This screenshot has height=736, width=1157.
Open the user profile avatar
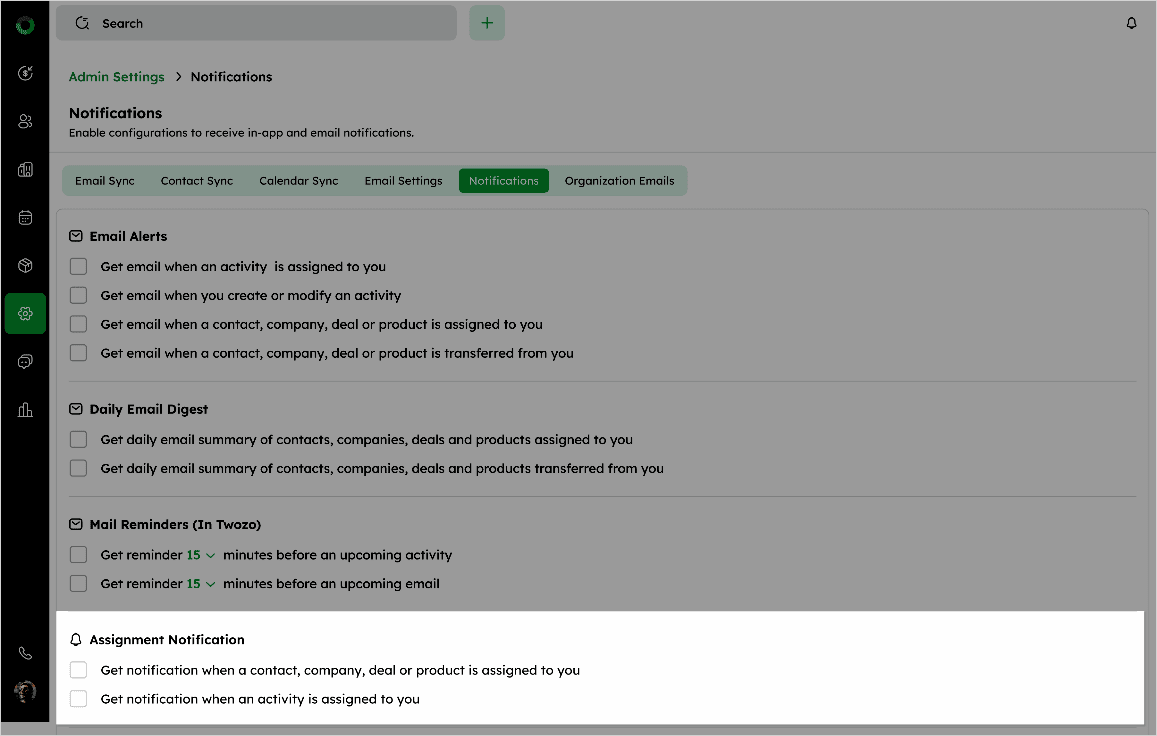tap(25, 691)
